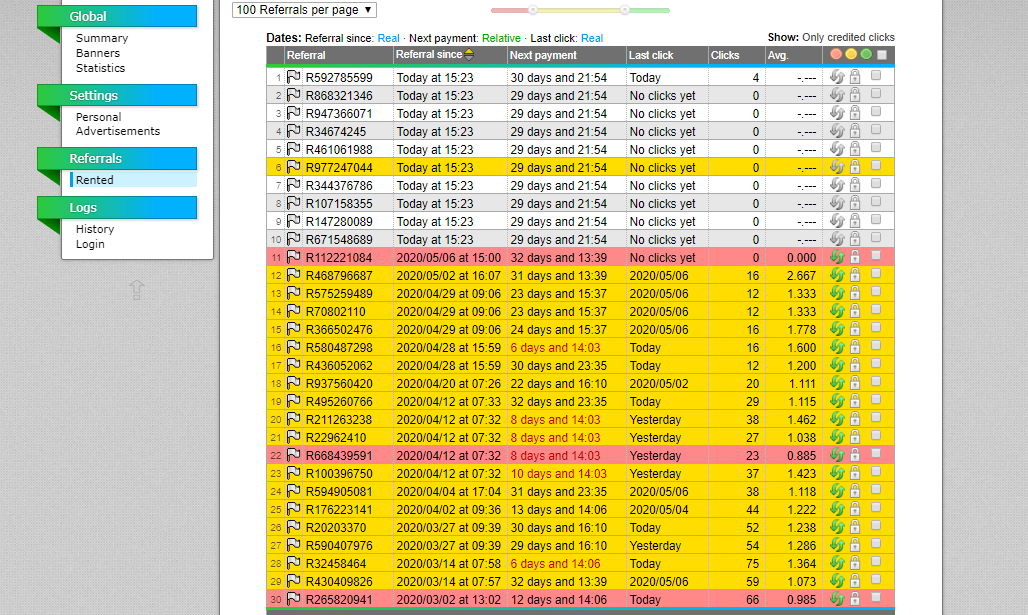Open History logs
This screenshot has height=615, width=1028.
(95, 229)
